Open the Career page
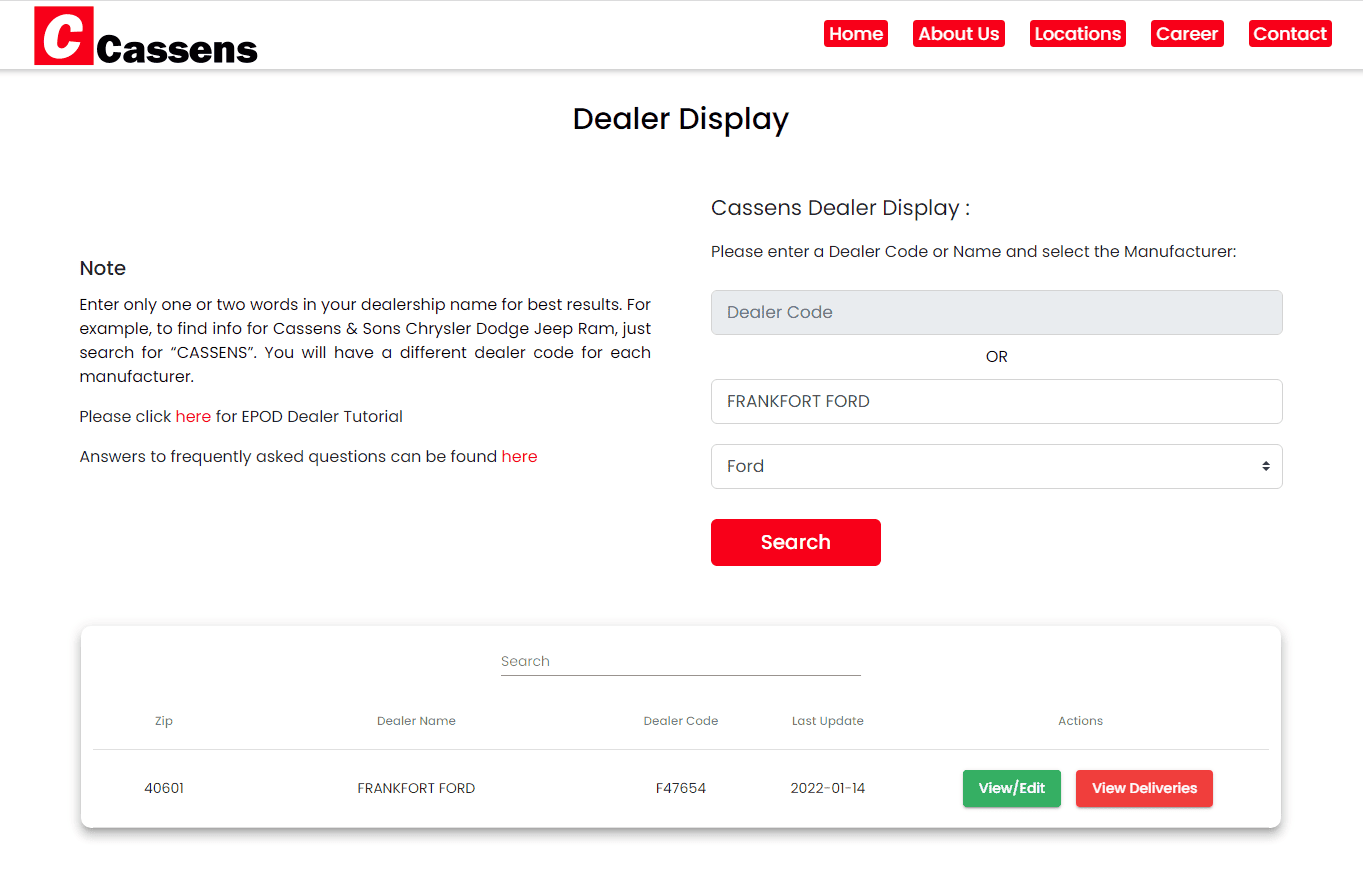The image size is (1363, 877). pos(1186,34)
